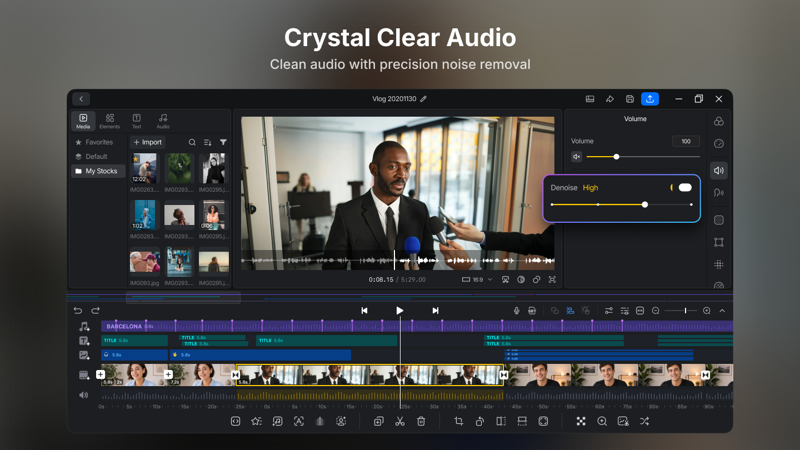
Task: Add a new overlay image track icon
Action: point(84,355)
